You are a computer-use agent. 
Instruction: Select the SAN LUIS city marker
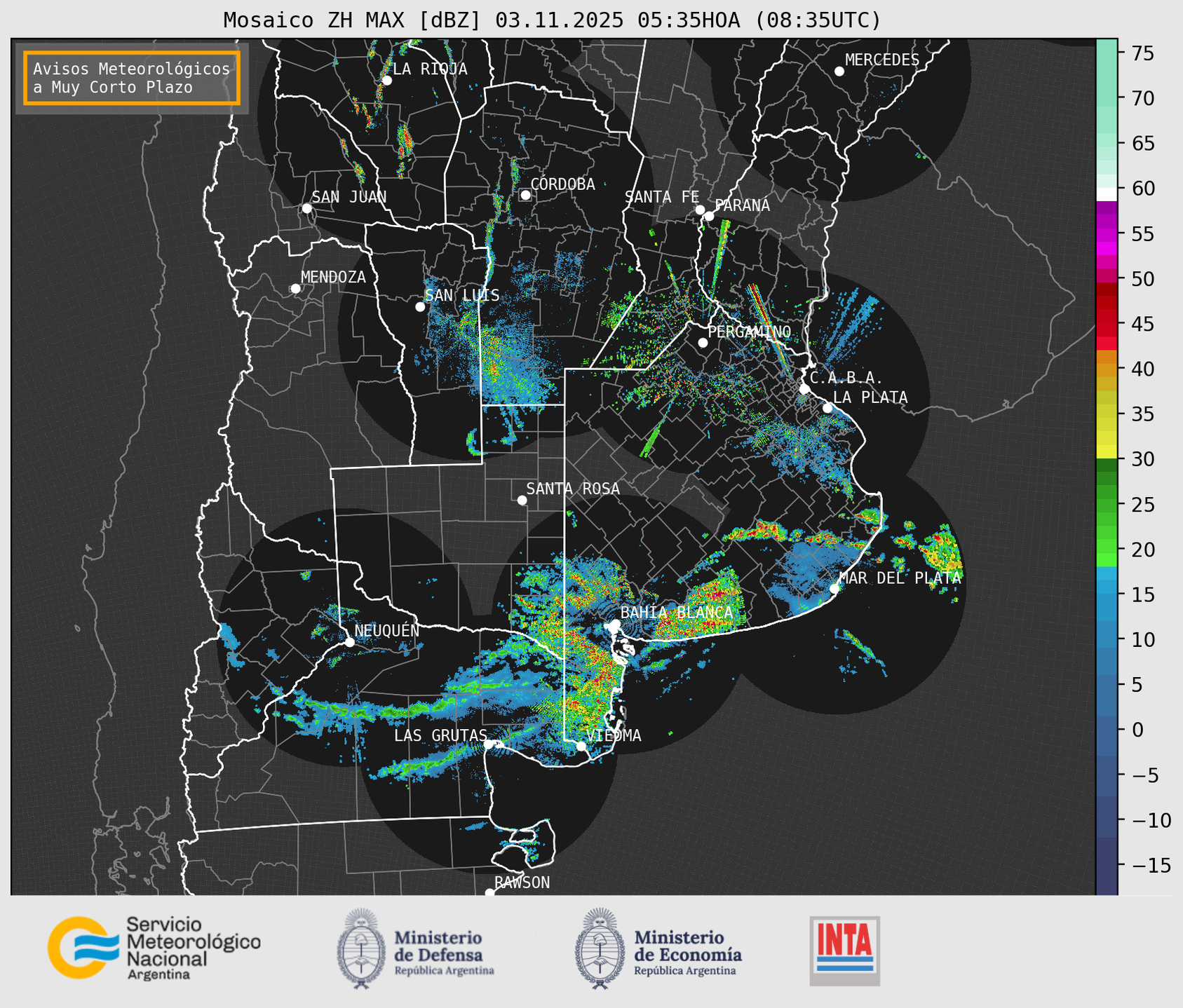click(x=420, y=307)
